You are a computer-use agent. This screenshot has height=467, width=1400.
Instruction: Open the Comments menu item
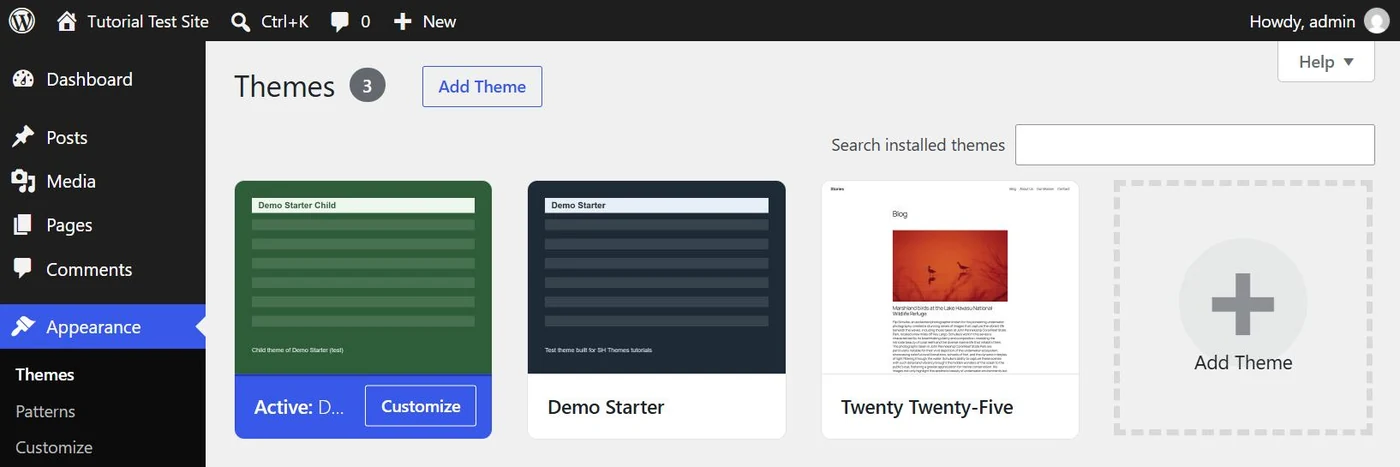point(103,269)
